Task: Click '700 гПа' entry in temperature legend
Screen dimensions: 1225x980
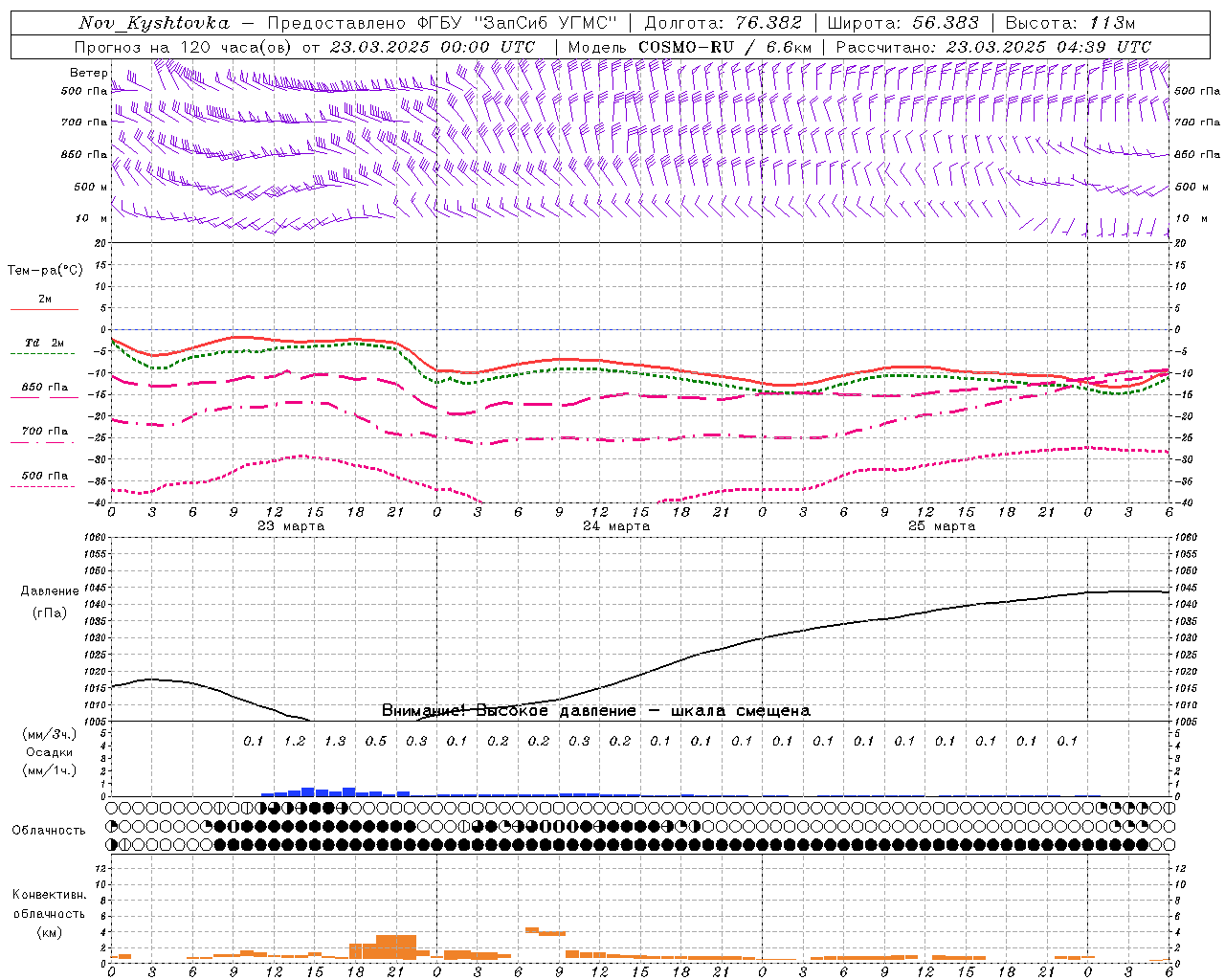Action: [x=45, y=432]
